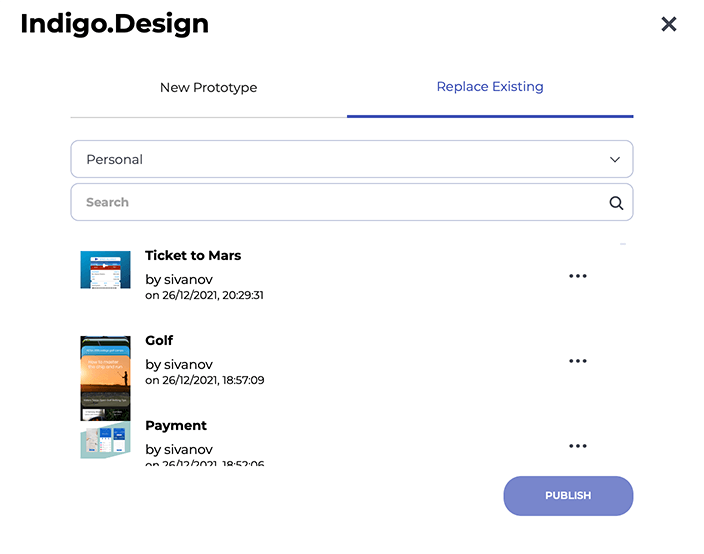Screen dimensions: 704x554
Task: Open more options for Golf
Action: point(577,361)
